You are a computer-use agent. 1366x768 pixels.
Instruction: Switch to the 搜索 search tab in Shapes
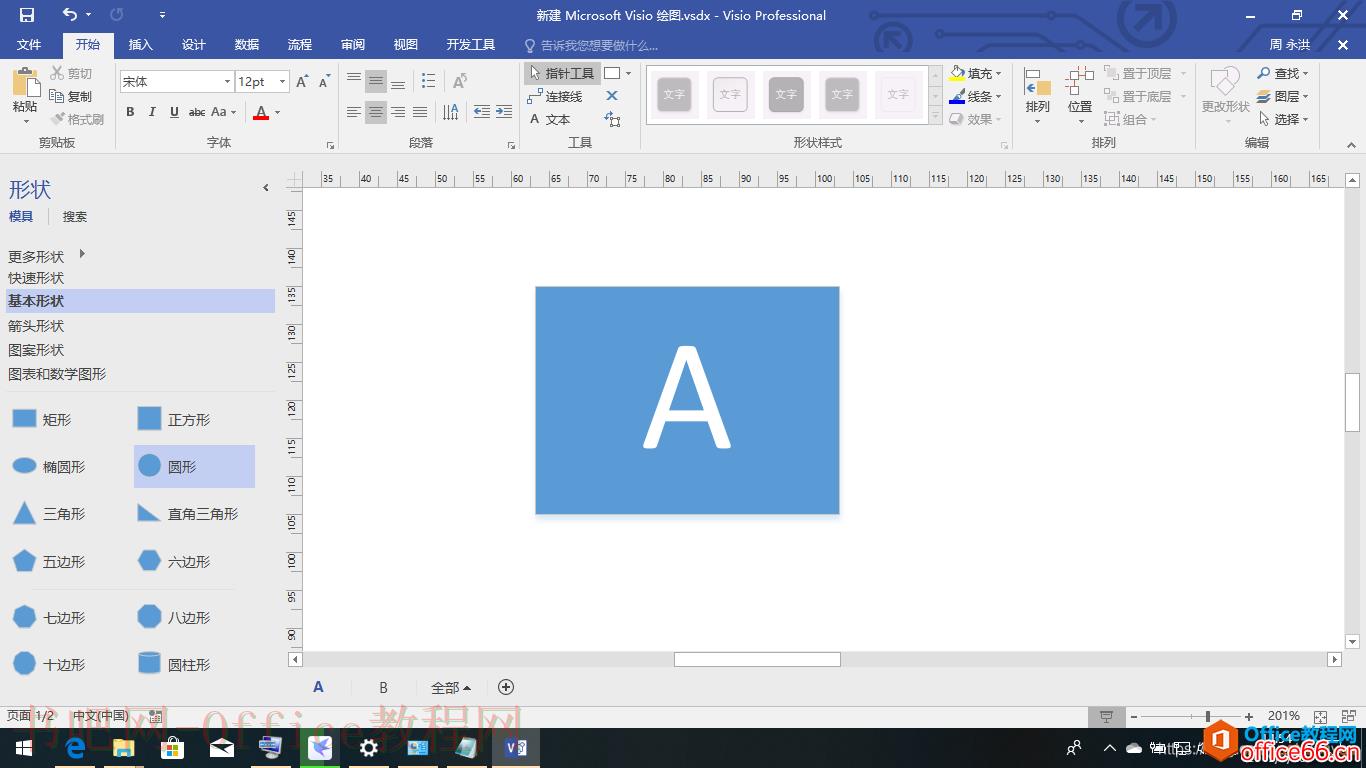75,216
